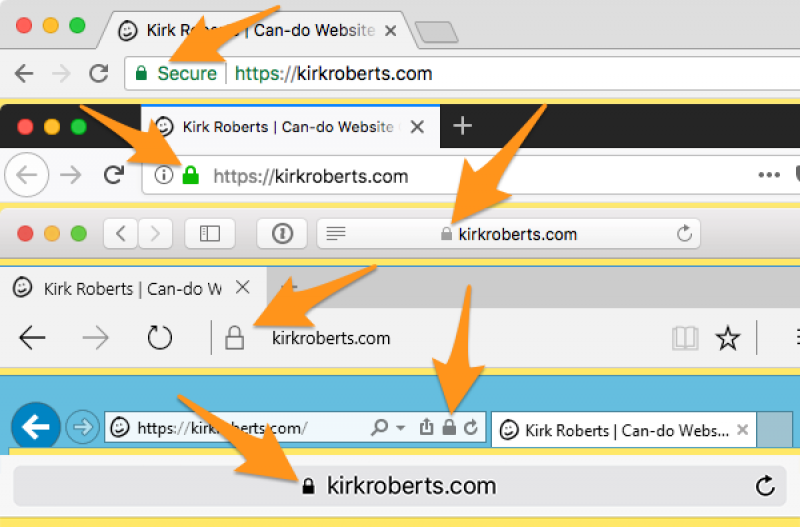The height and width of the screenshot is (527, 800).
Task: Open the Firefox page actions three-dot menu
Action: coord(768,176)
